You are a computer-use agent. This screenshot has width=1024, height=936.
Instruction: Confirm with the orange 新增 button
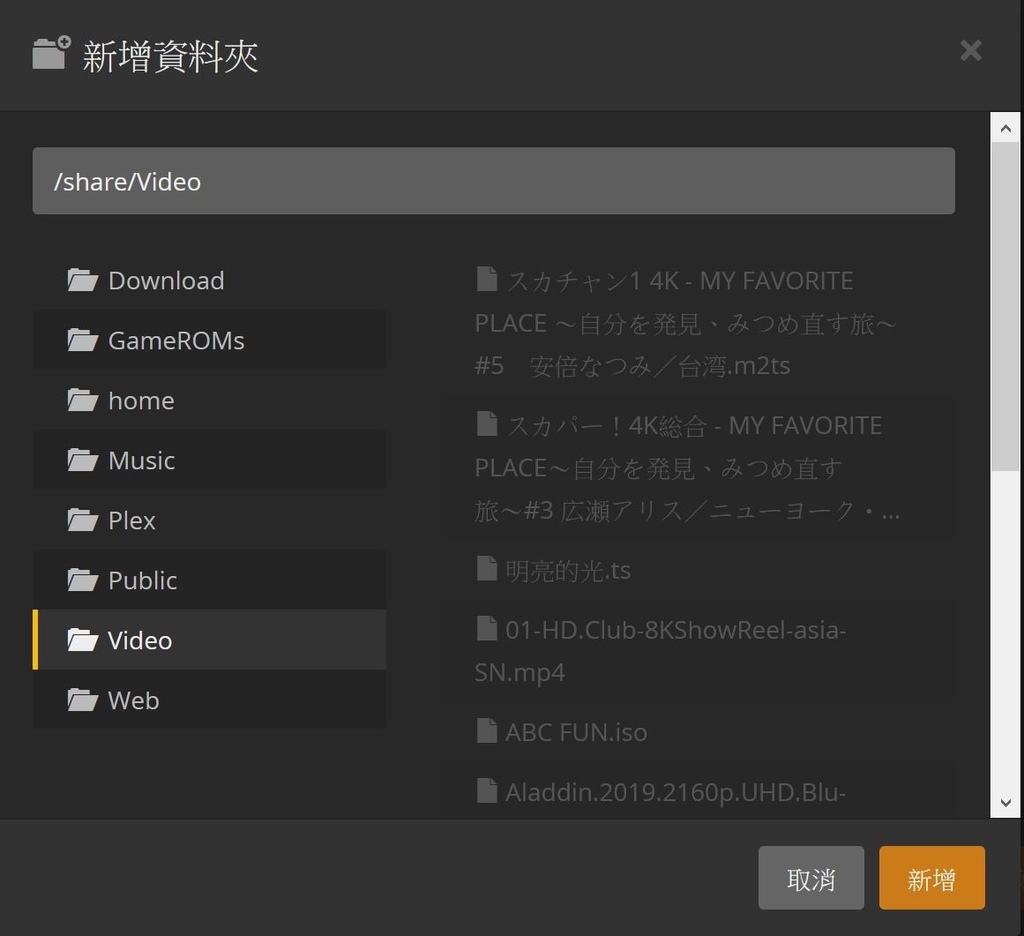932,878
